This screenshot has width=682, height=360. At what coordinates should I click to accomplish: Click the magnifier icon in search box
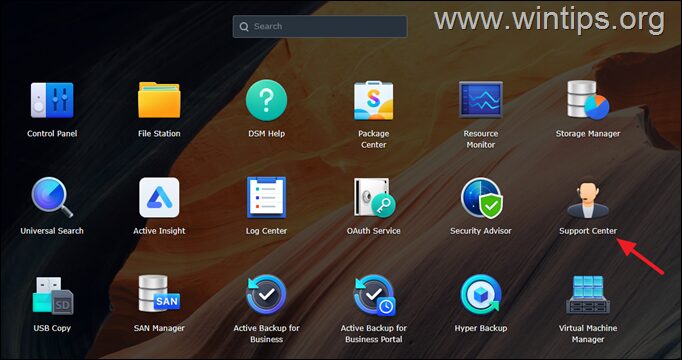coord(245,27)
